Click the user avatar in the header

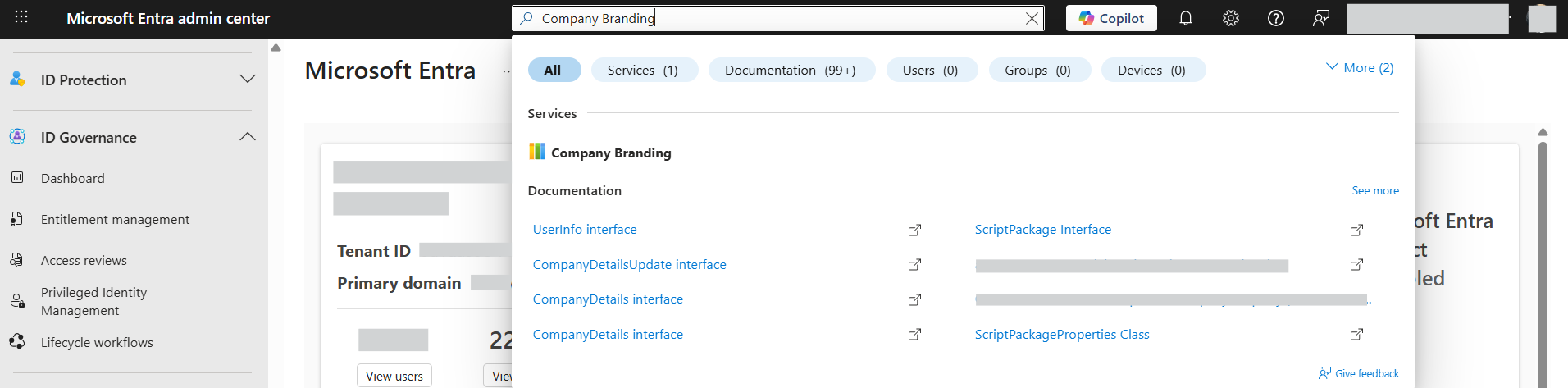(1542, 18)
